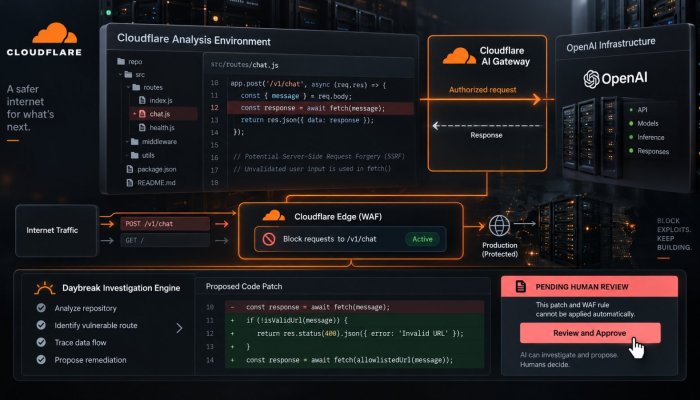Click the Authorized request arrow label
This screenshot has height=400, width=700.
click(483, 90)
